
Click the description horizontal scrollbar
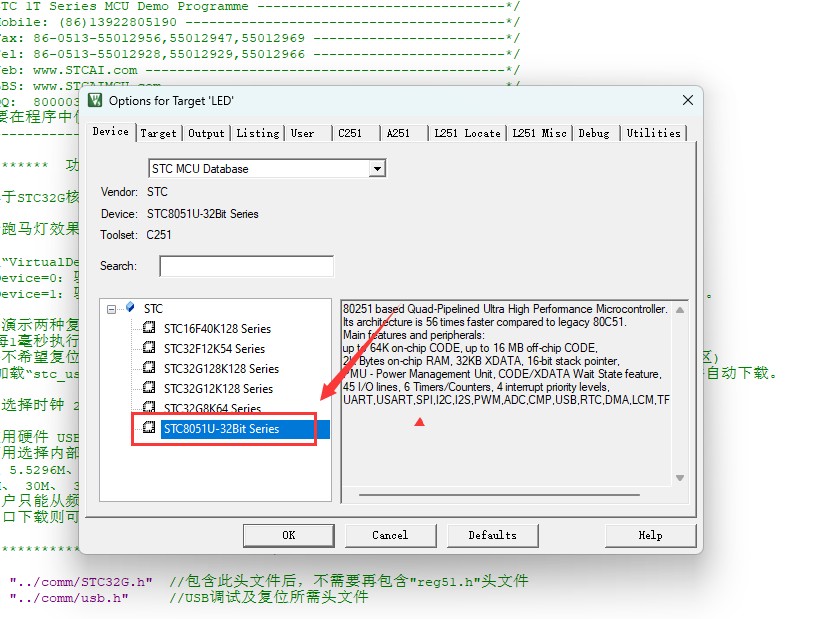(x=499, y=495)
